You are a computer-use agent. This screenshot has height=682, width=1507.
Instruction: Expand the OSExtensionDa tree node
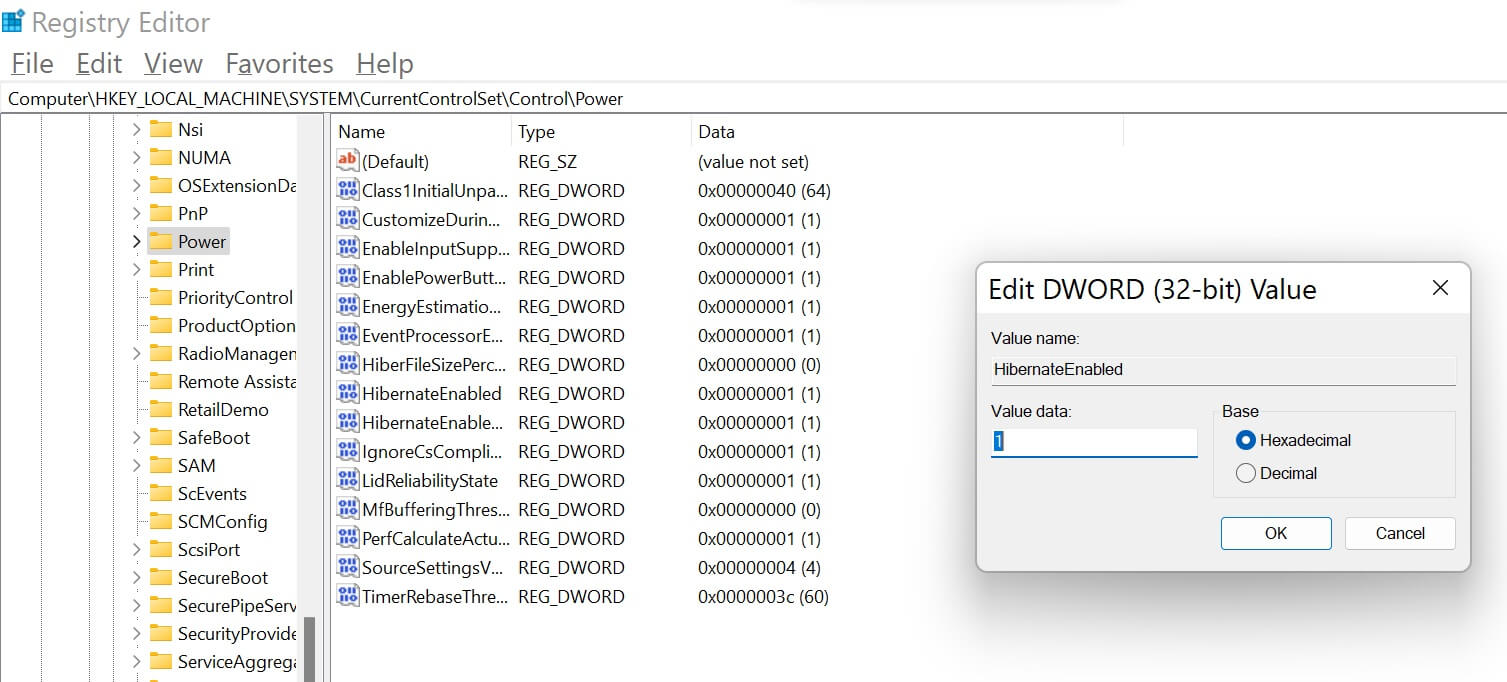tap(137, 185)
